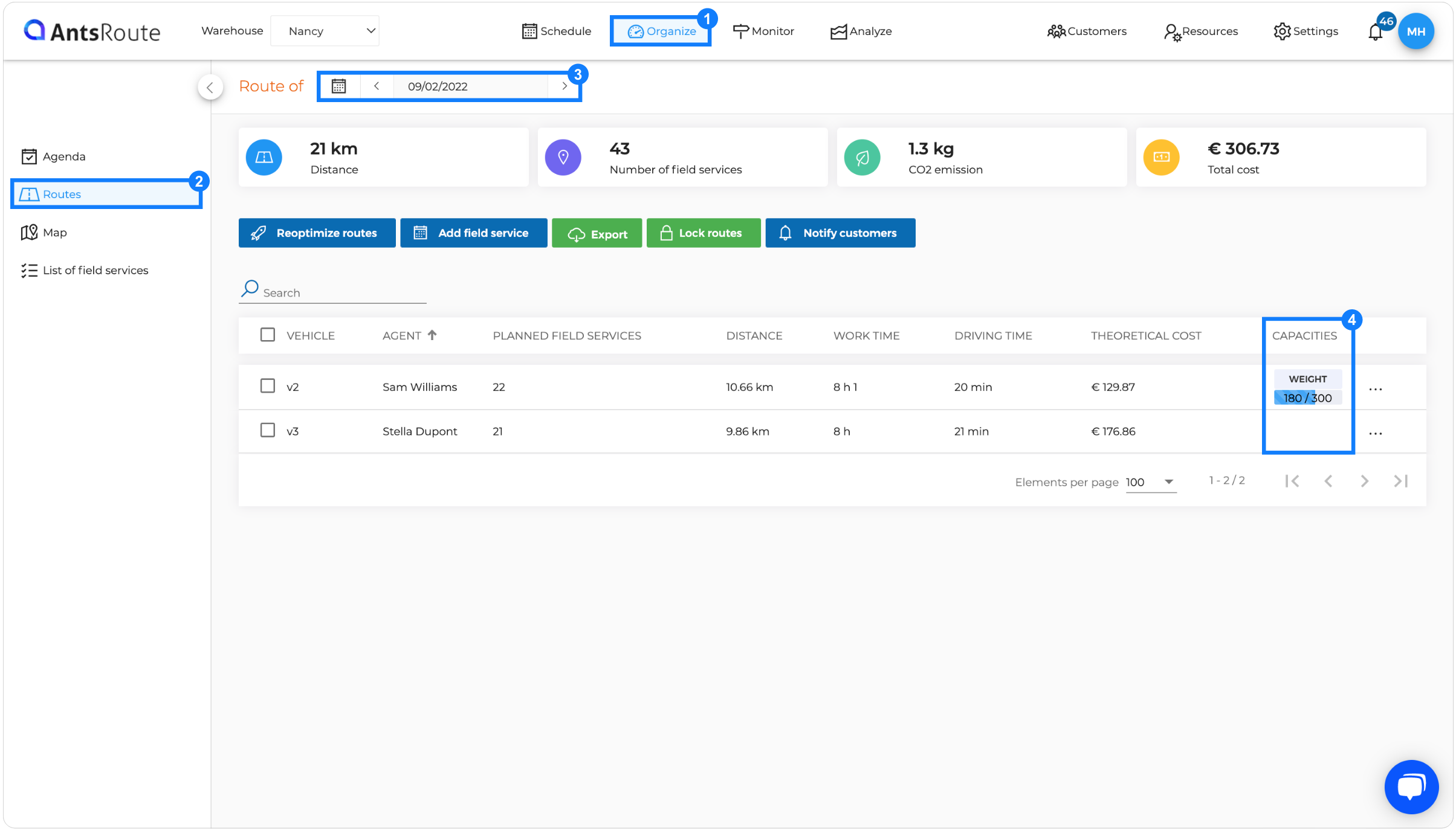1456x830 pixels.
Task: Sort by Planned Field Services header
Action: (x=567, y=335)
